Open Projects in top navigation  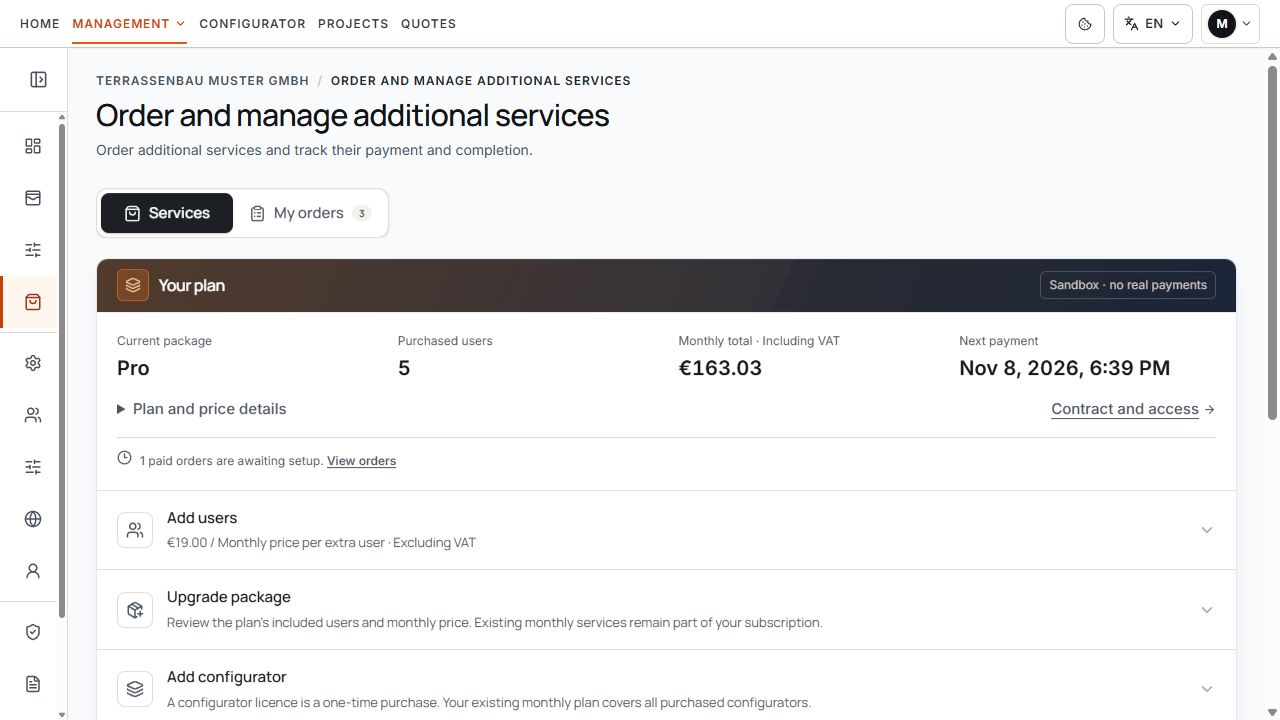tap(353, 24)
